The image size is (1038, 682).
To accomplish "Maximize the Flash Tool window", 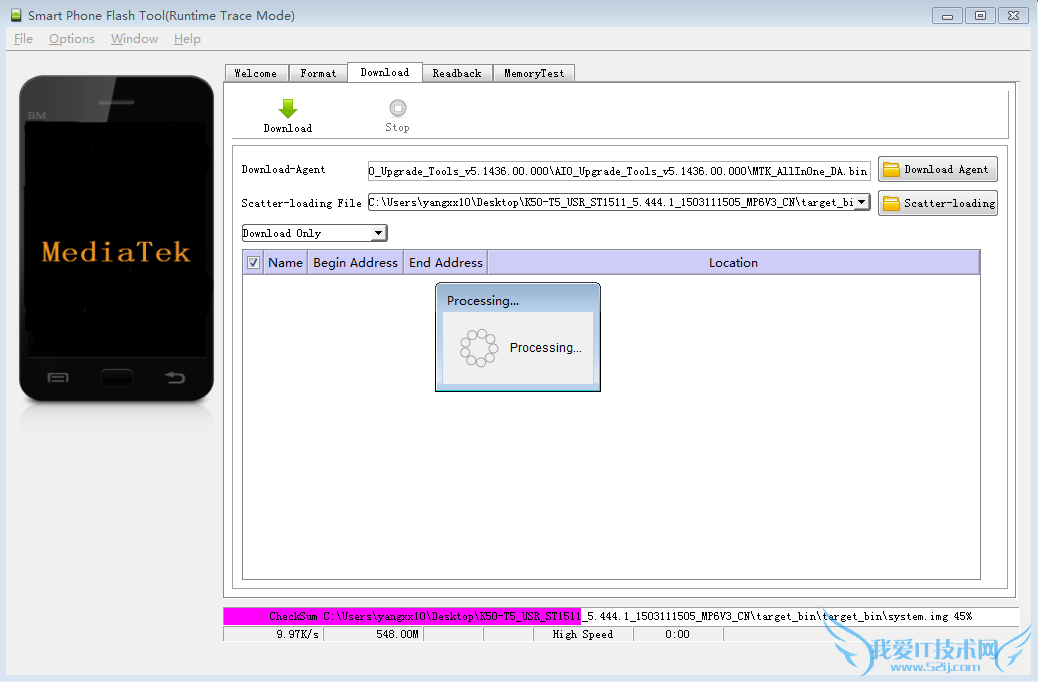I will (980, 15).
